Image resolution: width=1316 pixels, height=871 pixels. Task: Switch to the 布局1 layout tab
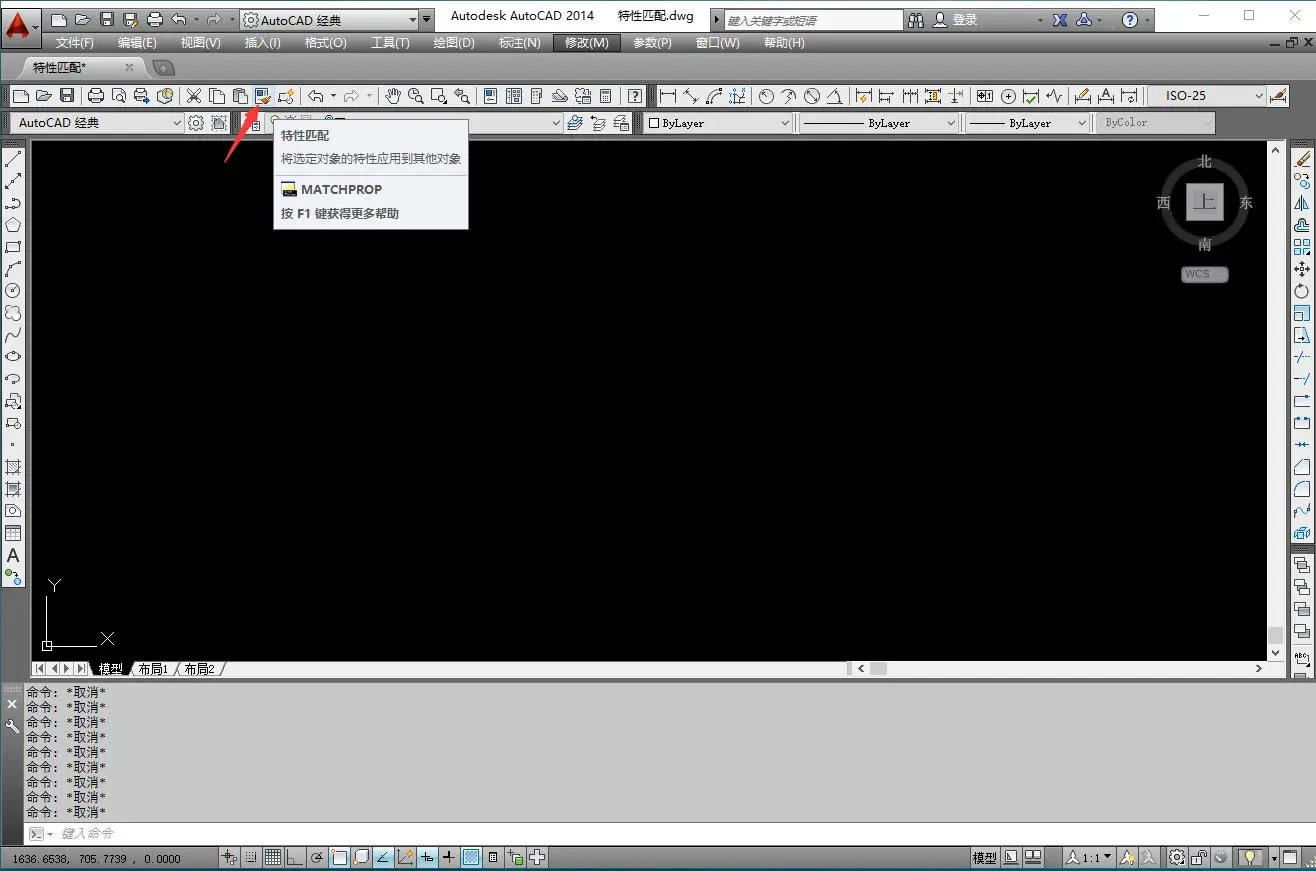coord(153,669)
